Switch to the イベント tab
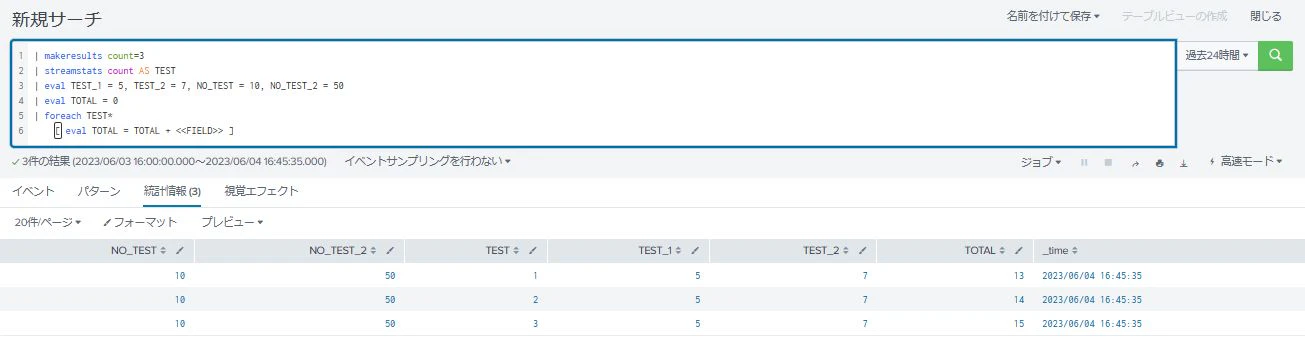The height and width of the screenshot is (360, 1305). click(x=33, y=191)
